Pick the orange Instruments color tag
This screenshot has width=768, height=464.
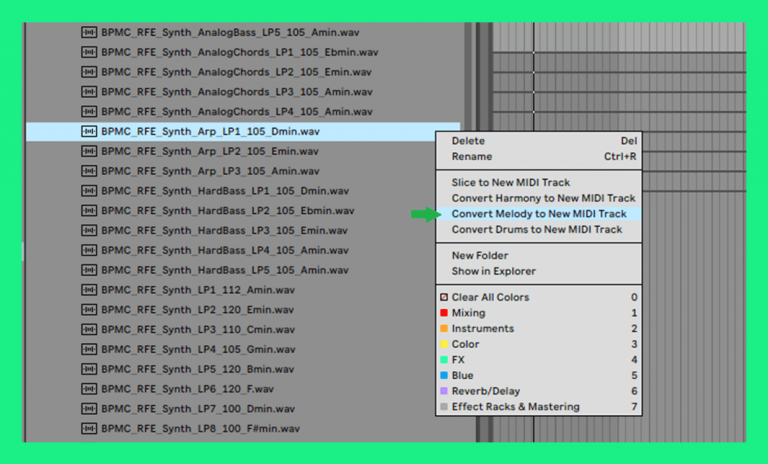pyautogui.click(x=482, y=329)
